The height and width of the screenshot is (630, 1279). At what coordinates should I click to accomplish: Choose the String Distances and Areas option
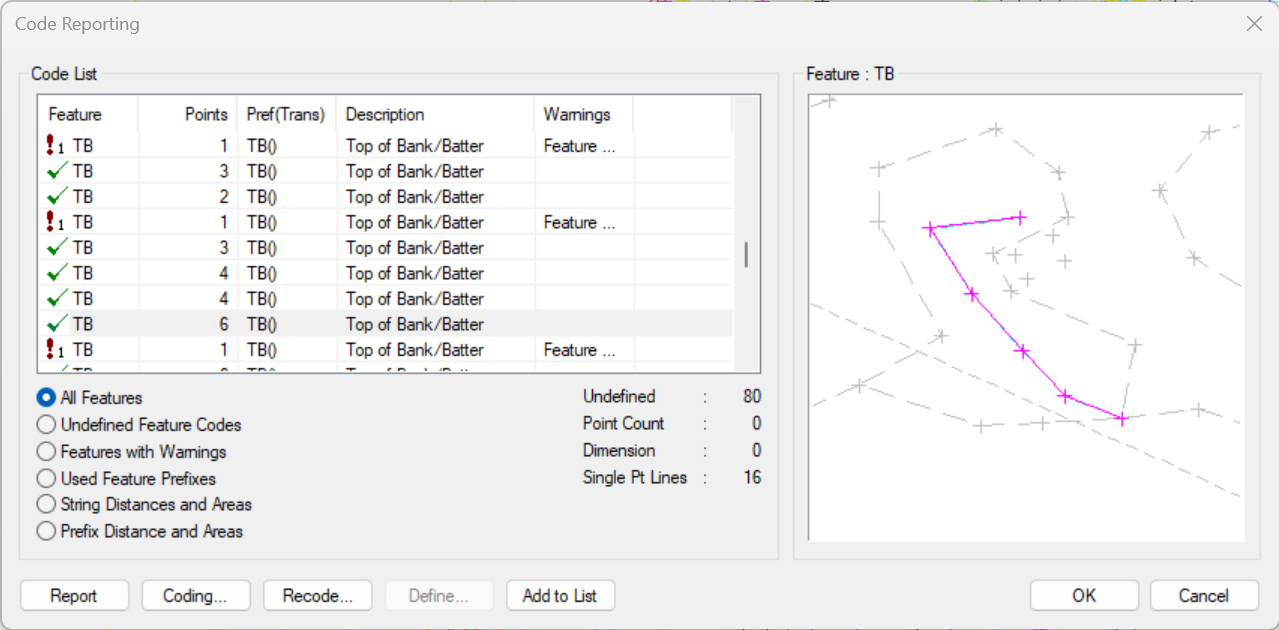45,504
